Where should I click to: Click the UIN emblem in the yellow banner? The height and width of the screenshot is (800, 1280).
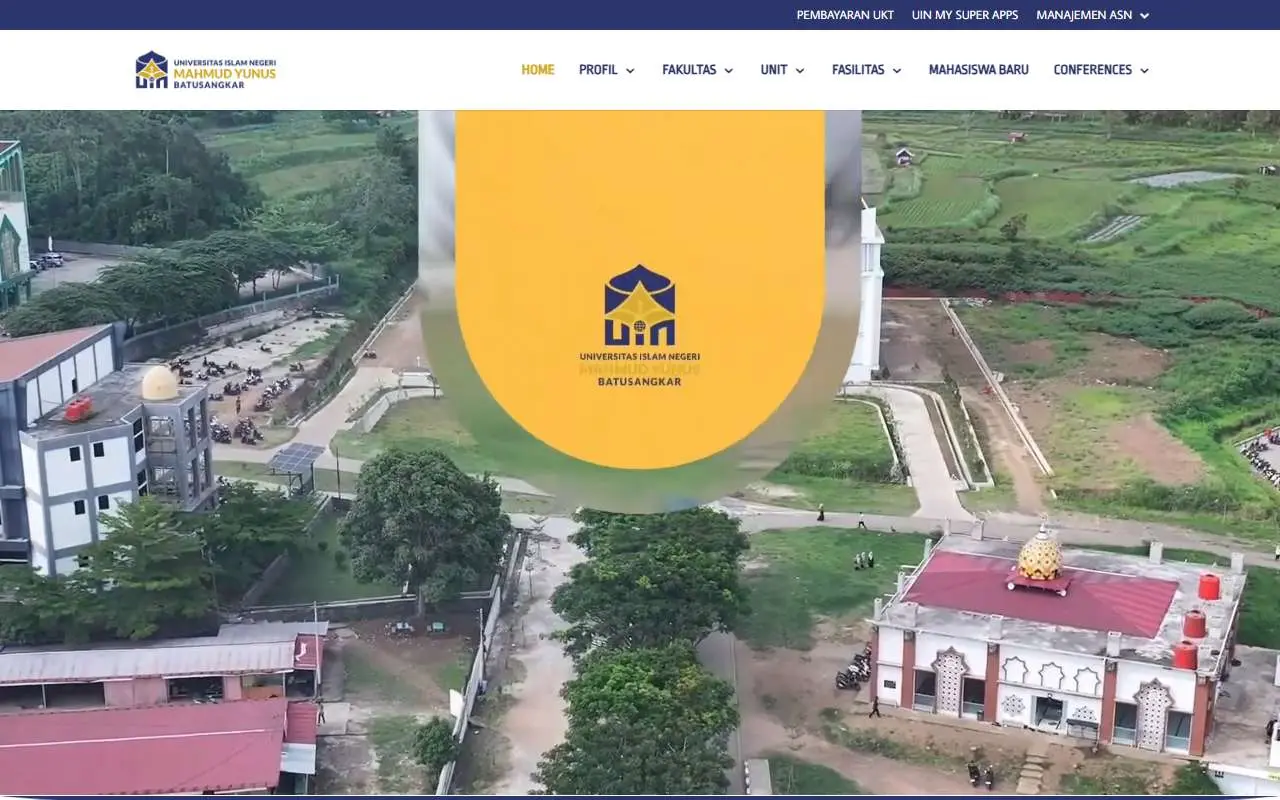[x=640, y=305]
